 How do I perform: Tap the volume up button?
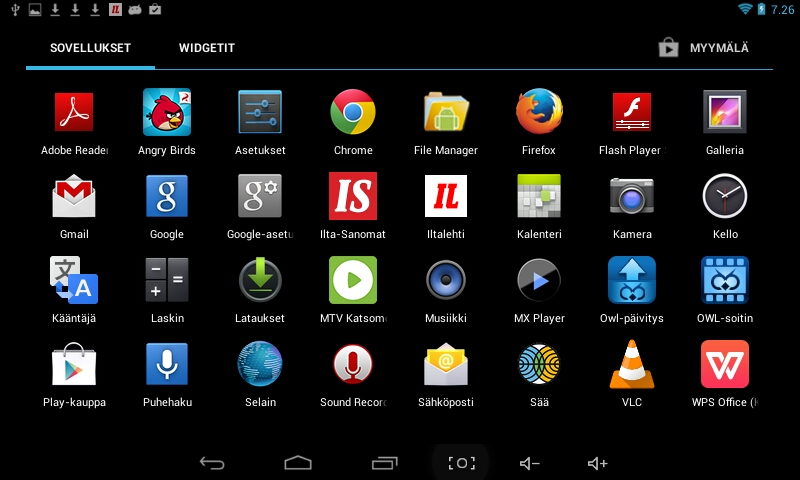click(597, 463)
